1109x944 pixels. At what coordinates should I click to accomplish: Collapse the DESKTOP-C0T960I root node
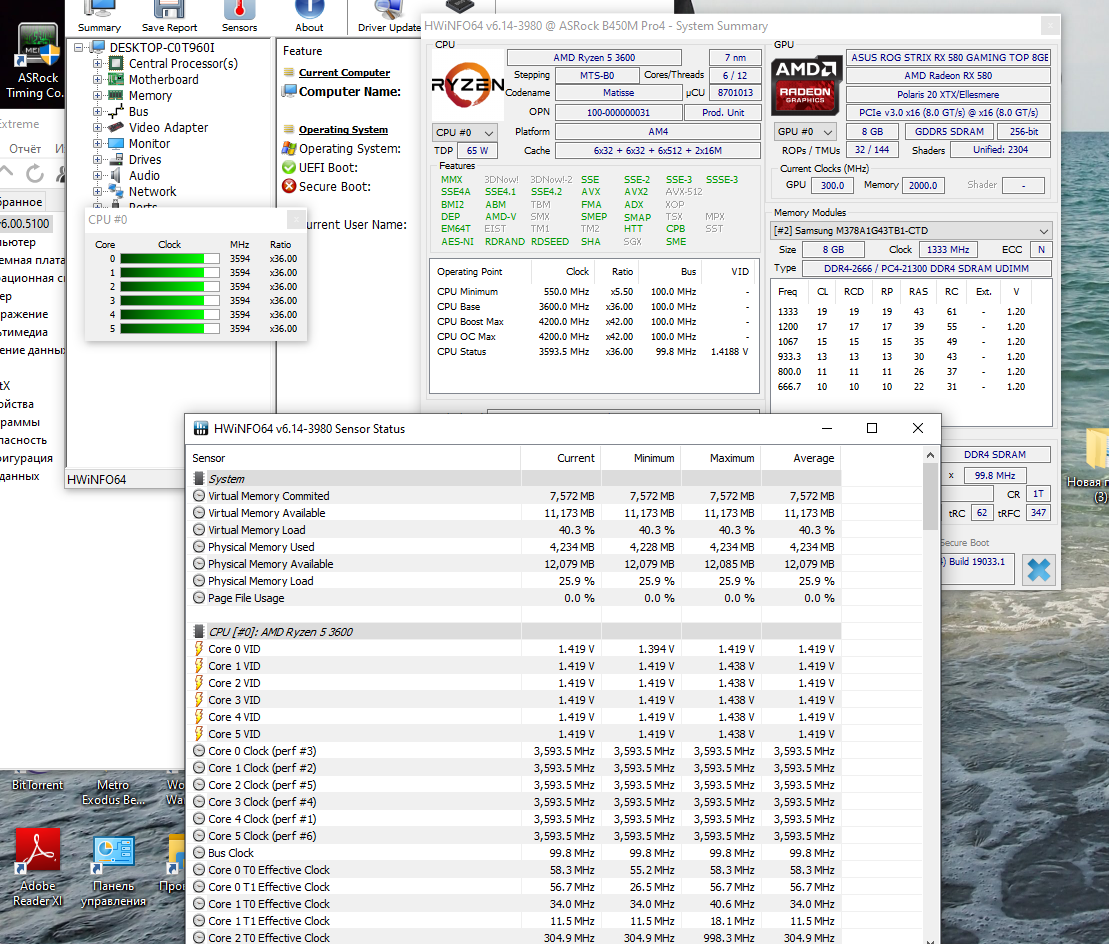79,47
